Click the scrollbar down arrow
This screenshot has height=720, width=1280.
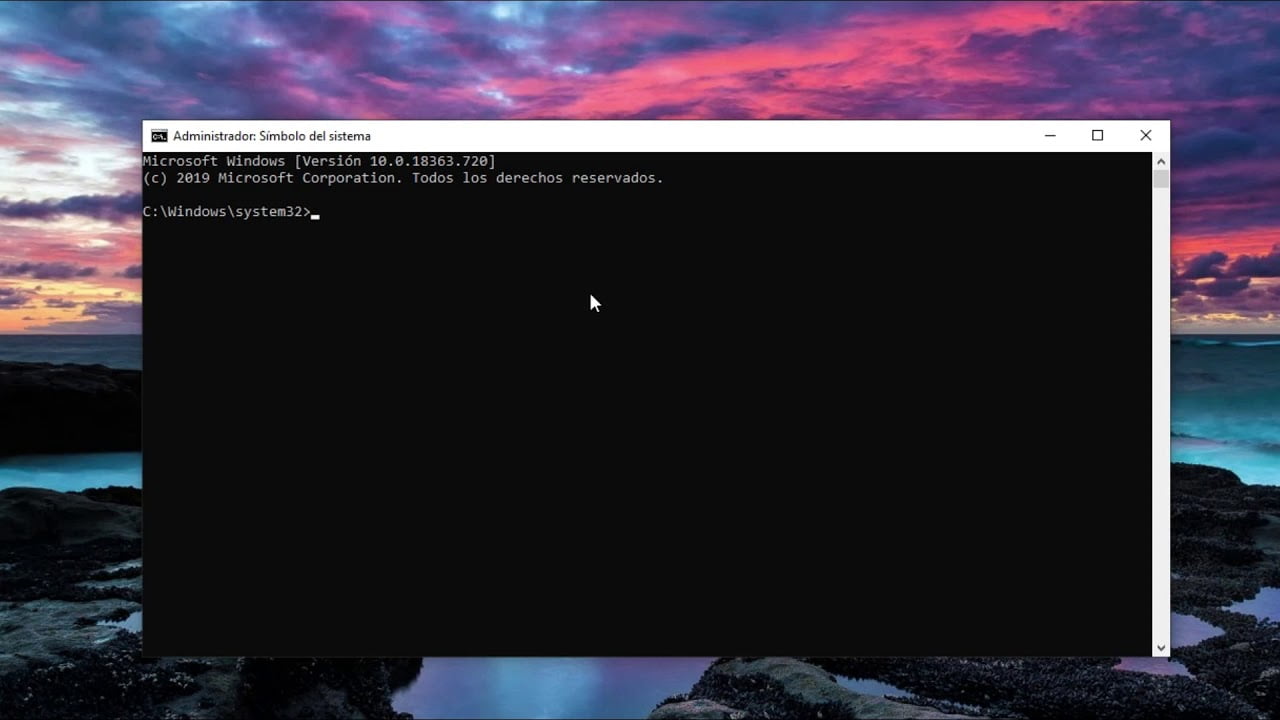(1161, 647)
